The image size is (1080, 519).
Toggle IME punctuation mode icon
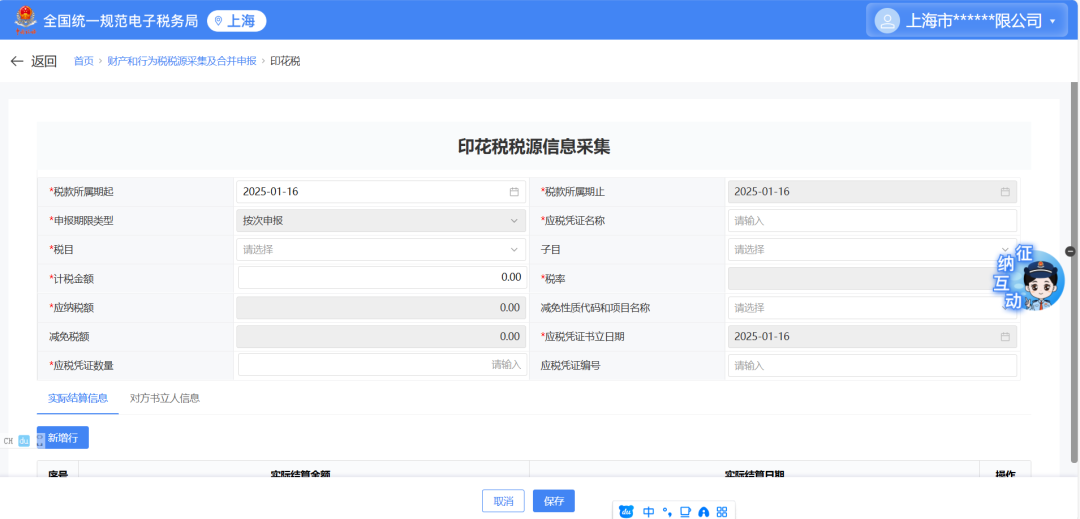pos(667,511)
